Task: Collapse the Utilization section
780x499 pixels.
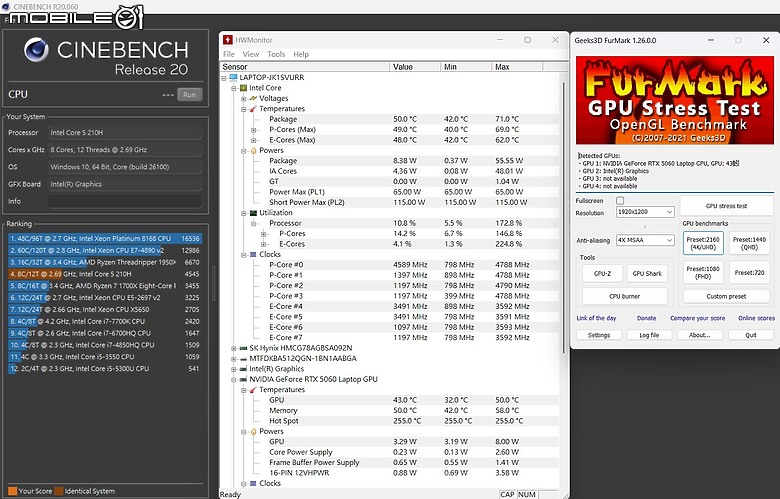Action: pyautogui.click(x=244, y=213)
